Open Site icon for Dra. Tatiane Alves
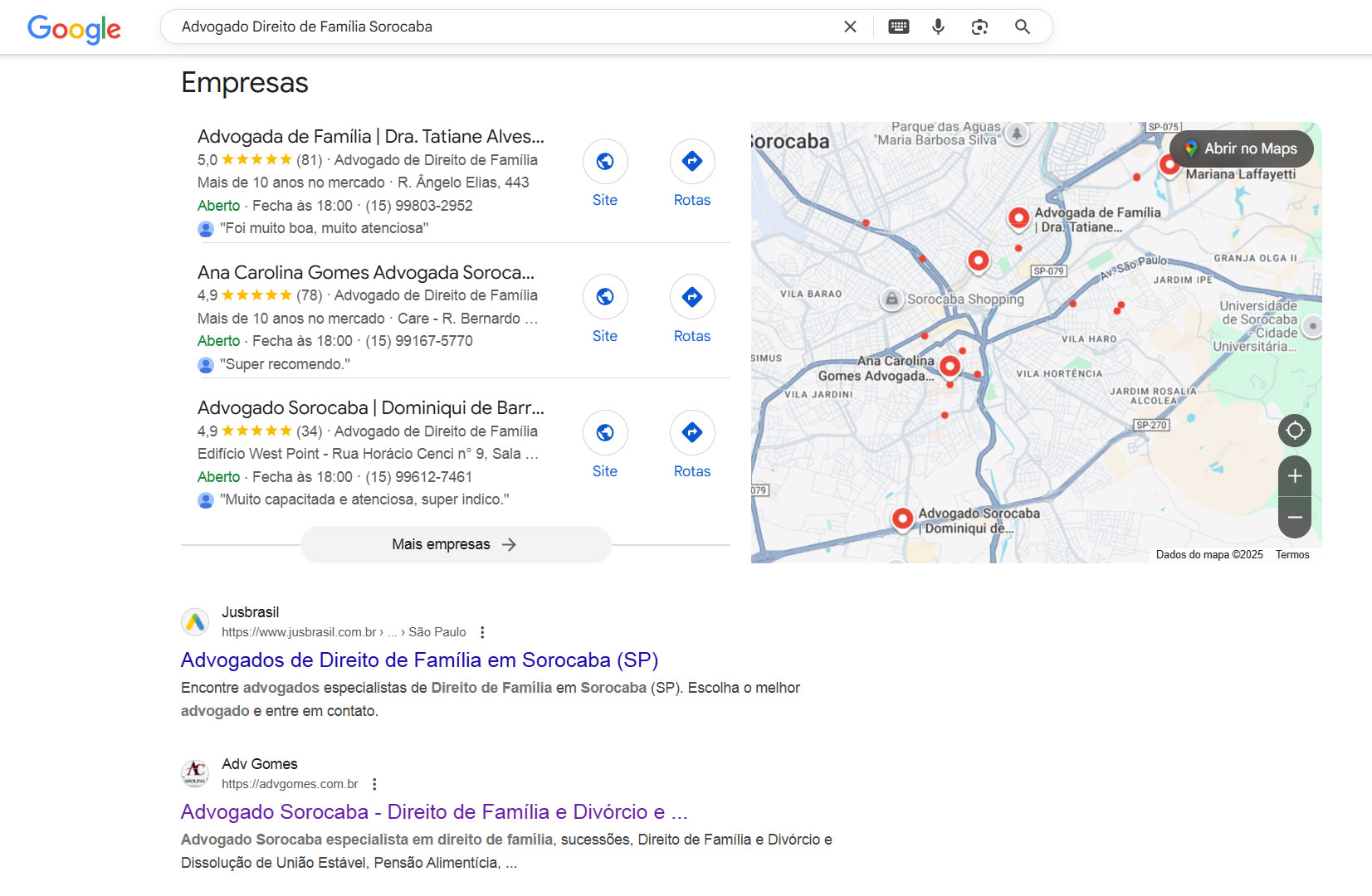 [605, 161]
